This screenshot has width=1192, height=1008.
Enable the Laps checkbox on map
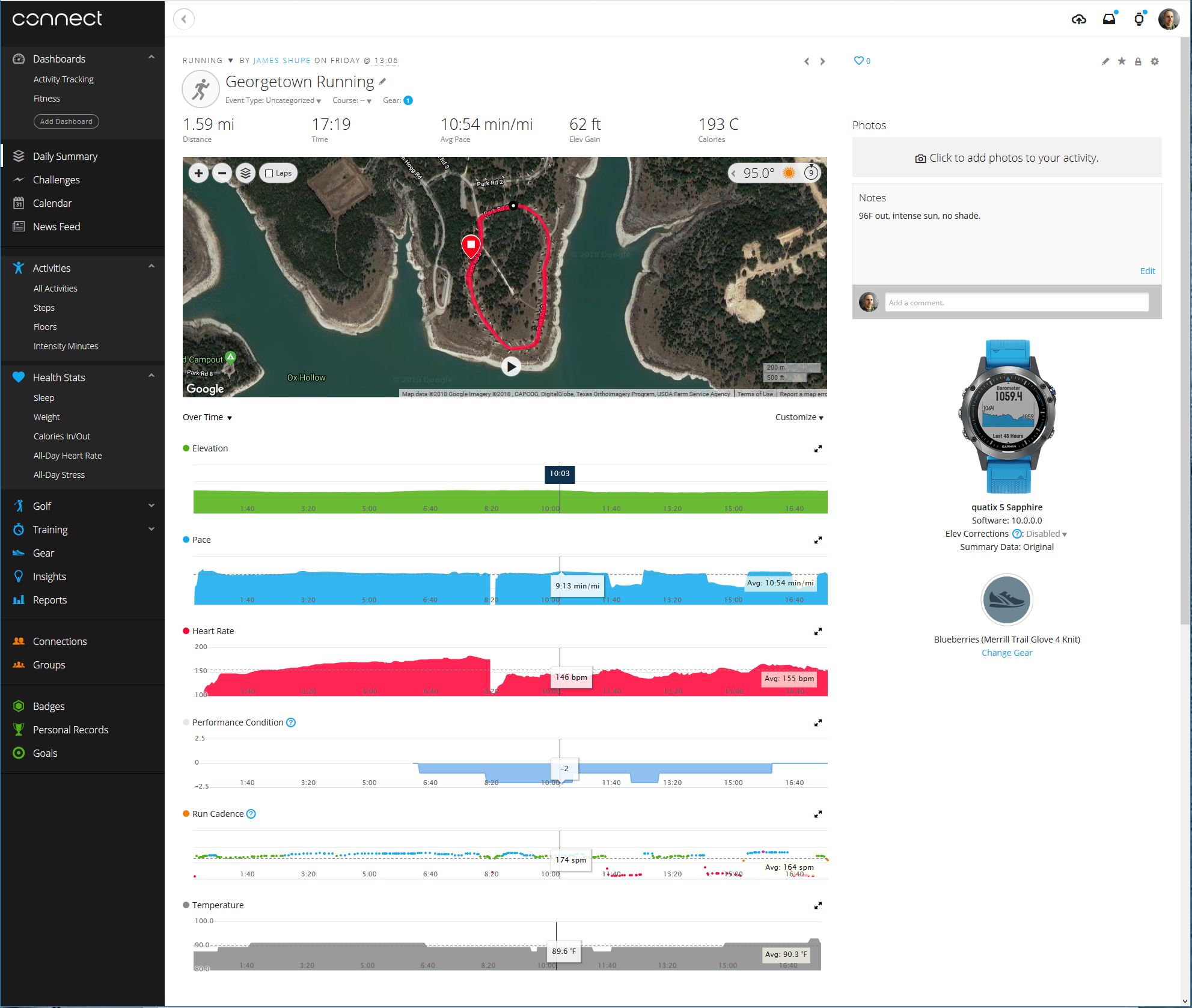click(x=269, y=173)
